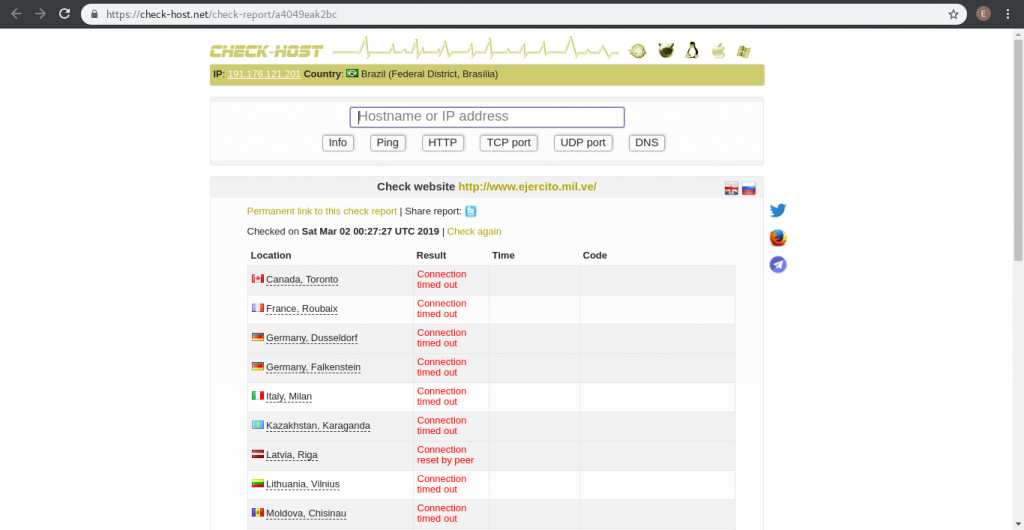This screenshot has height=530, width=1024.
Task: Click the Linux penguin icon in header
Action: (692, 50)
